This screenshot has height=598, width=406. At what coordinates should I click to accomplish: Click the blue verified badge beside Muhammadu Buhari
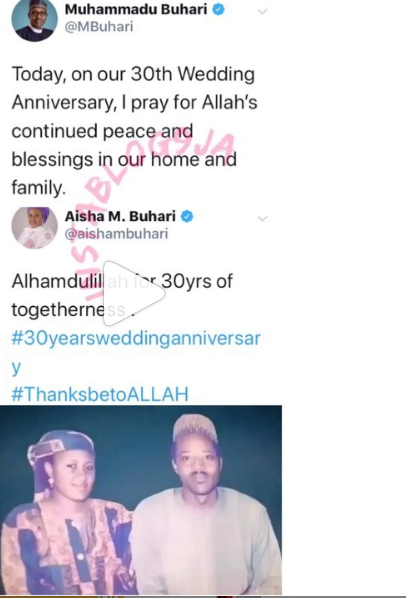coord(218,10)
